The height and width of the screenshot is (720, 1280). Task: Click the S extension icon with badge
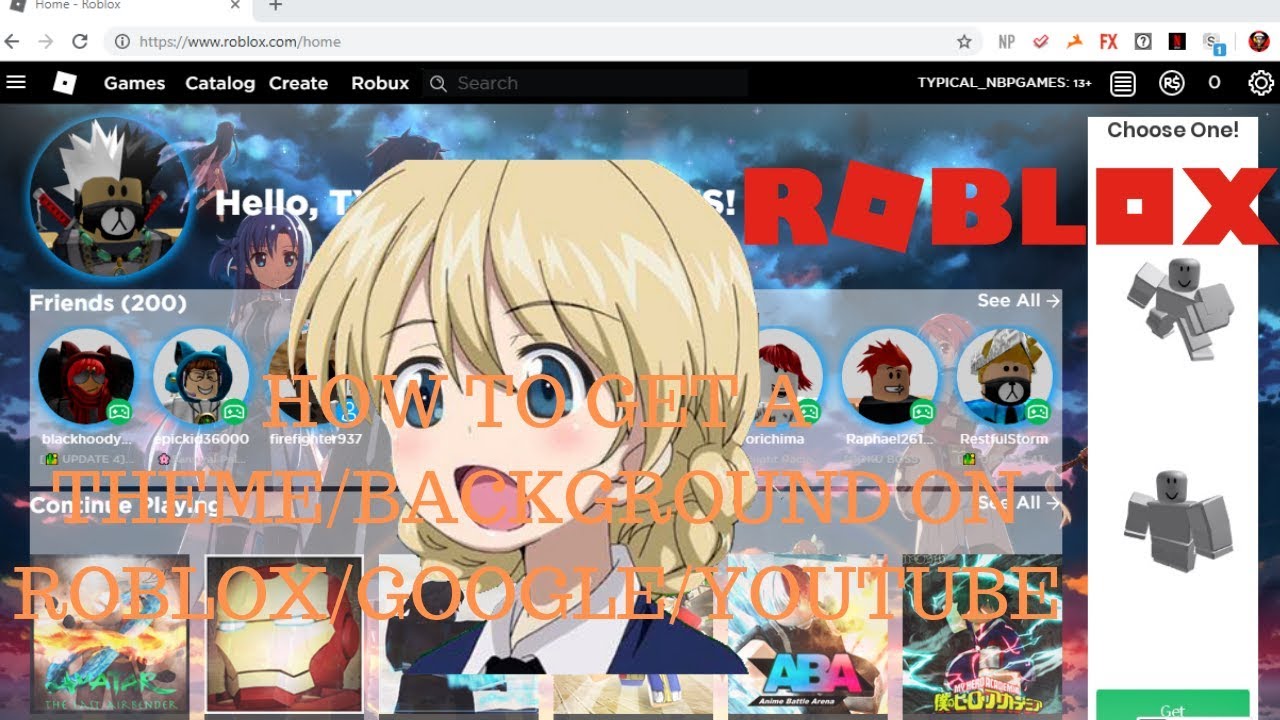[1213, 42]
